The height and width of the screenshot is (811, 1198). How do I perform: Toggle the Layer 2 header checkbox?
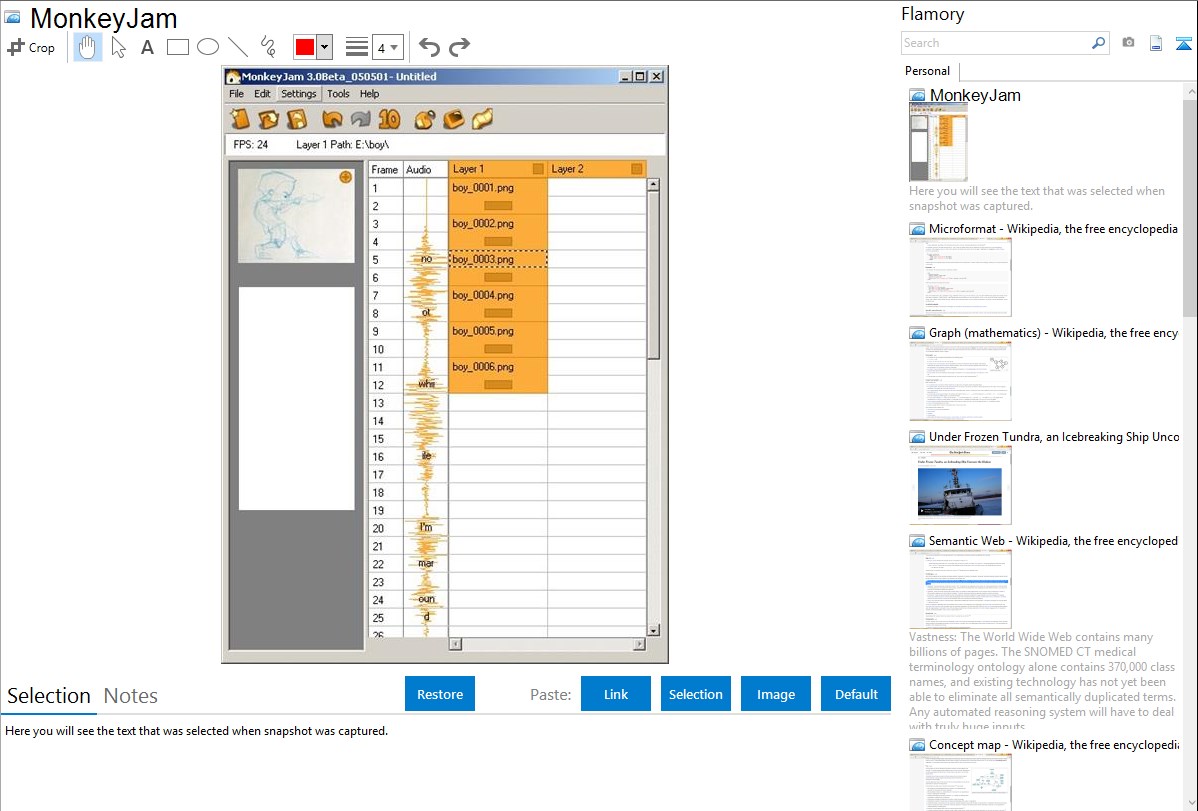[636, 169]
